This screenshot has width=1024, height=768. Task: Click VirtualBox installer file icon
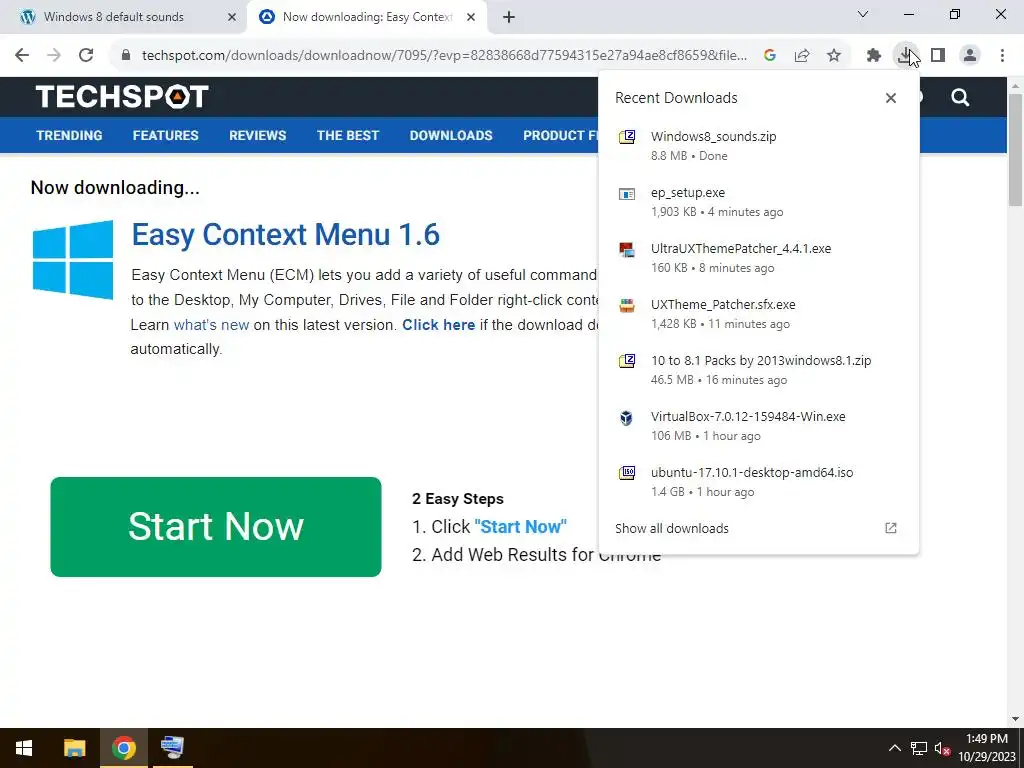(x=627, y=417)
